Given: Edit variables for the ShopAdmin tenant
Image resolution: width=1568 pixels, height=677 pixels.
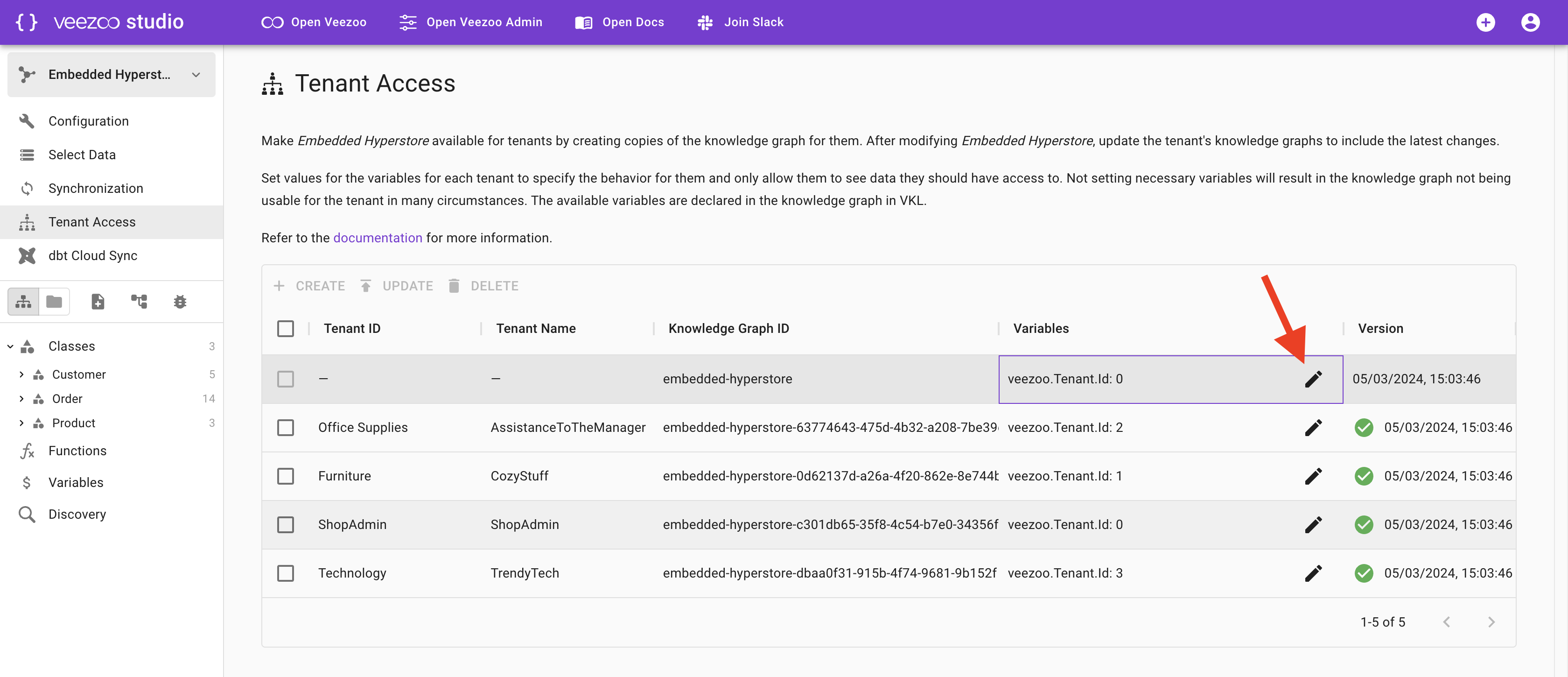Looking at the screenshot, I should click(1313, 525).
